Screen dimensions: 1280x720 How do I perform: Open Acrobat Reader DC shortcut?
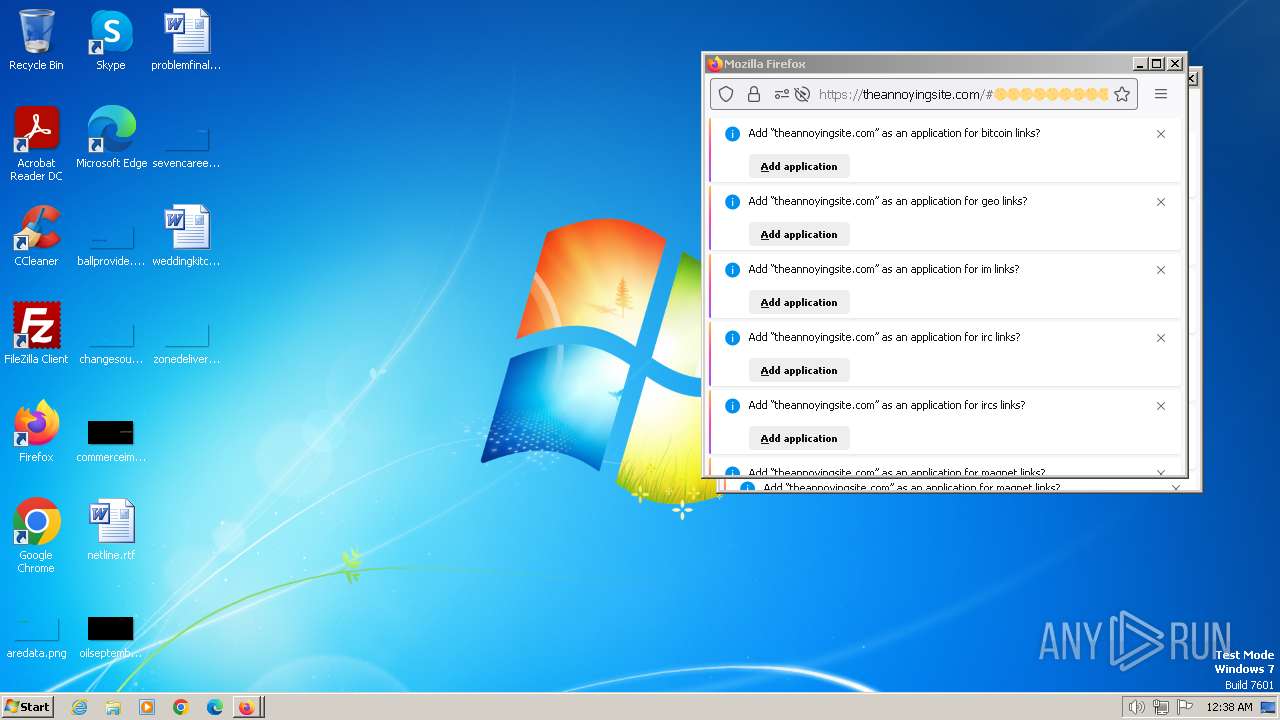(36, 144)
